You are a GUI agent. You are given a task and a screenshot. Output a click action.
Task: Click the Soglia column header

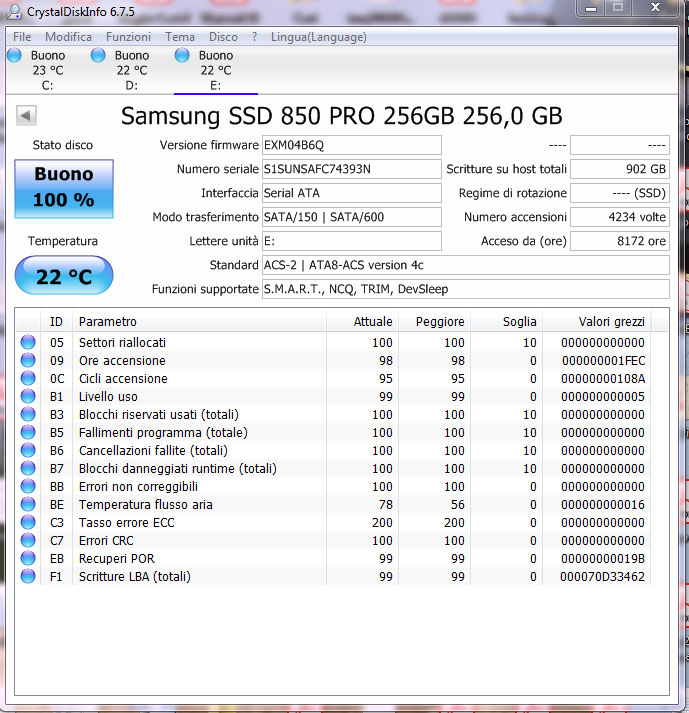click(507, 321)
